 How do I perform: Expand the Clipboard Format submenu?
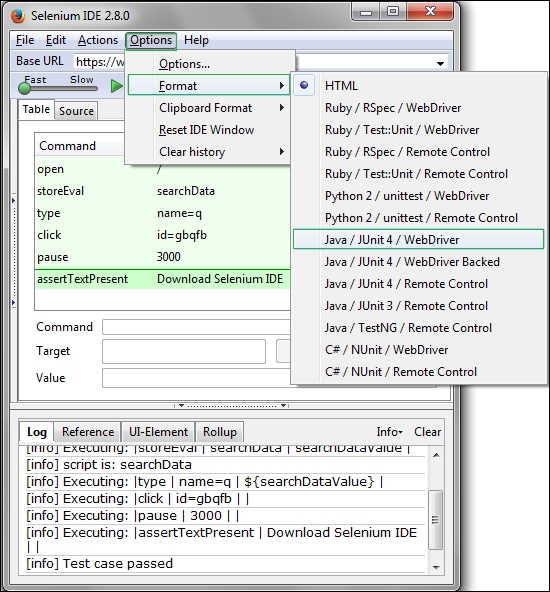click(209, 108)
